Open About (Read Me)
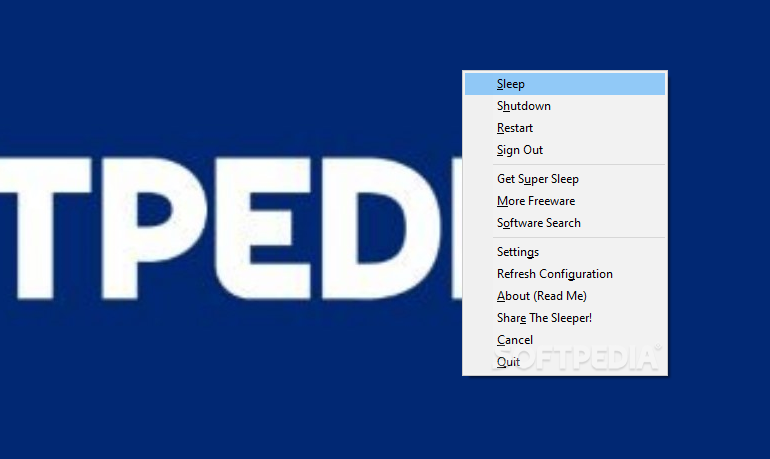770x459 pixels. click(x=565, y=297)
